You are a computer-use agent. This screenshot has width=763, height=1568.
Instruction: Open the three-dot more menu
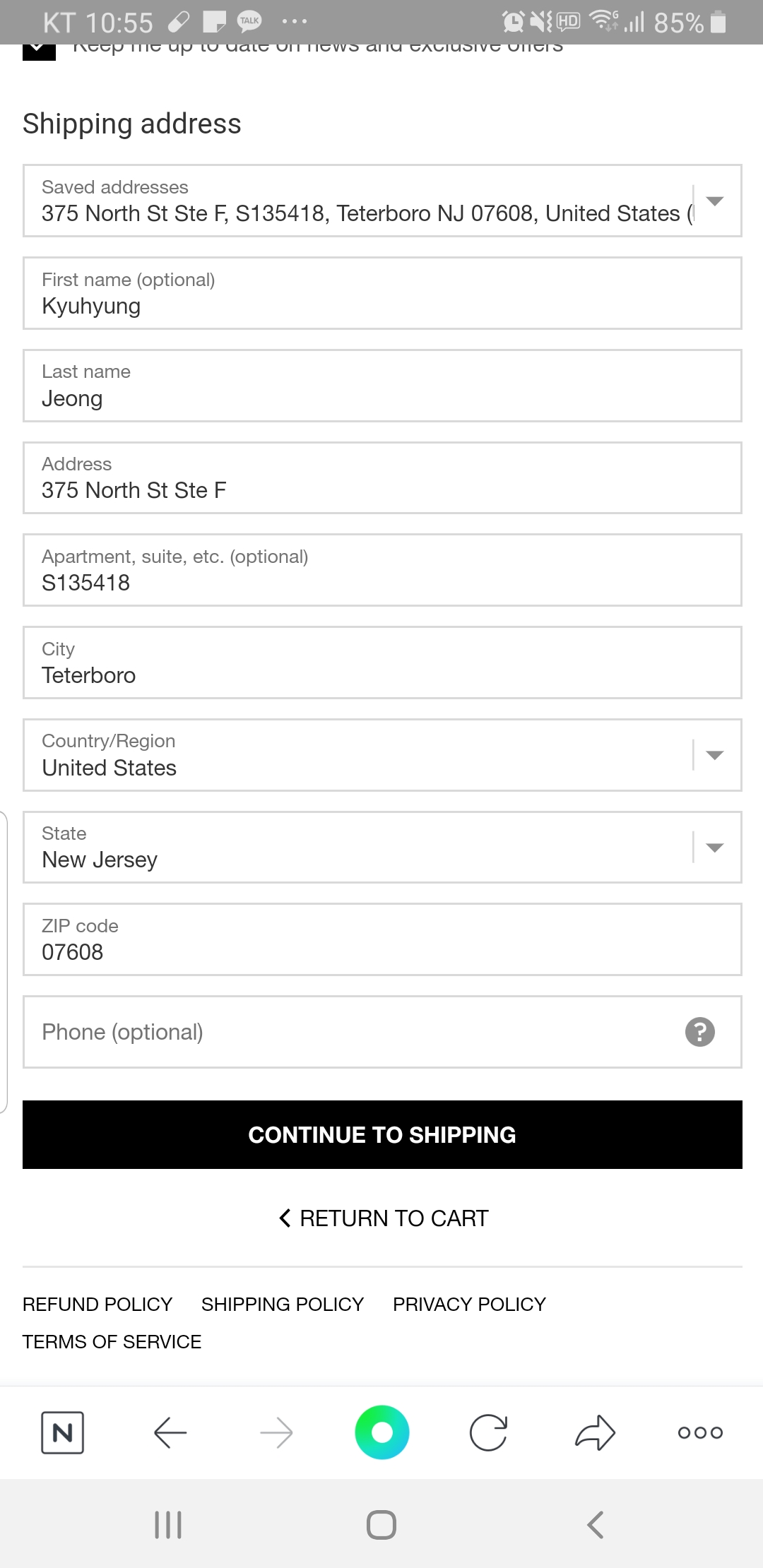[700, 1432]
